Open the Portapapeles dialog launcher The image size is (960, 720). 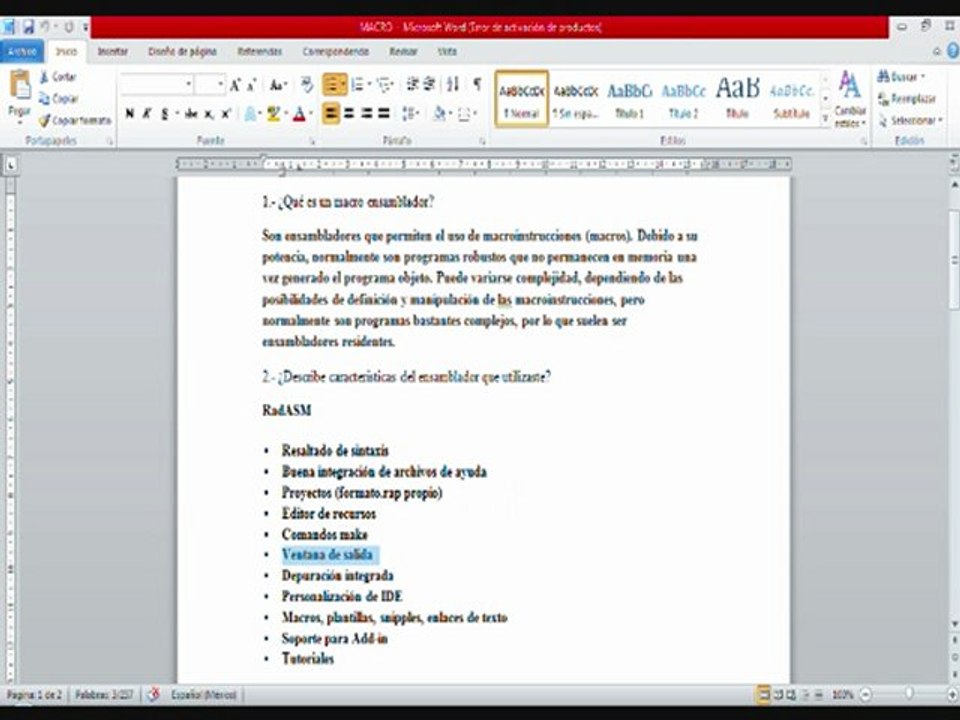[110, 141]
